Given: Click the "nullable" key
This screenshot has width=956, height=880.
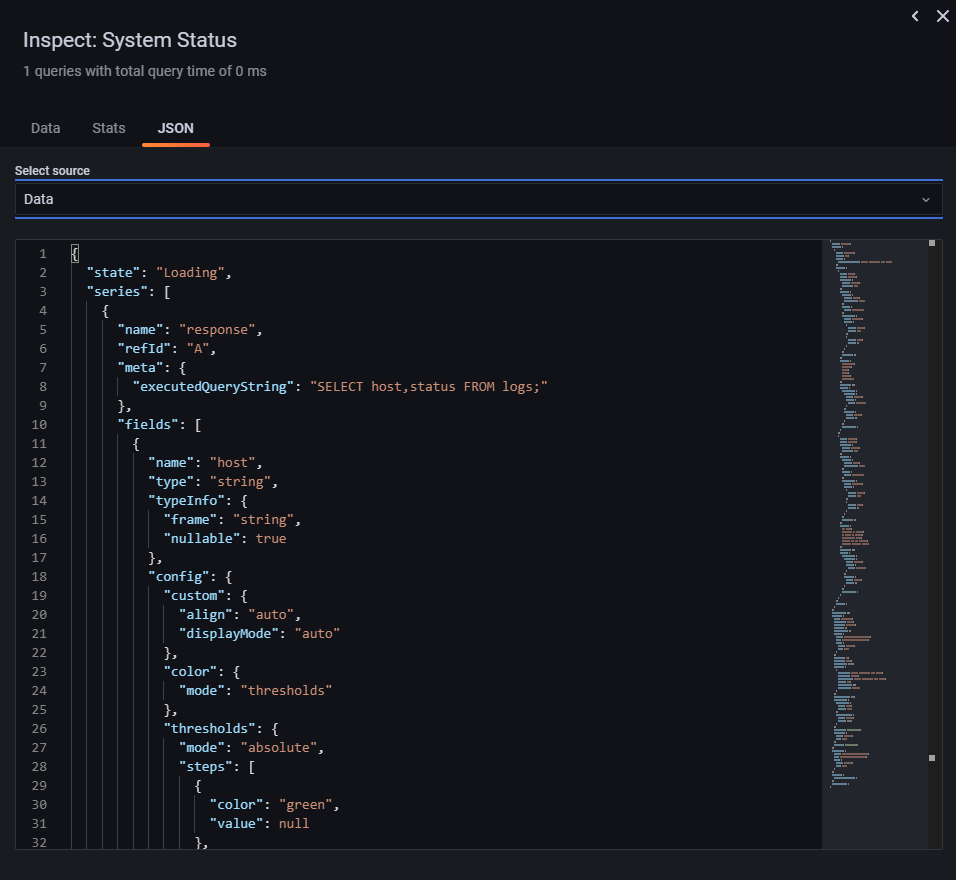Looking at the screenshot, I should 202,538.
